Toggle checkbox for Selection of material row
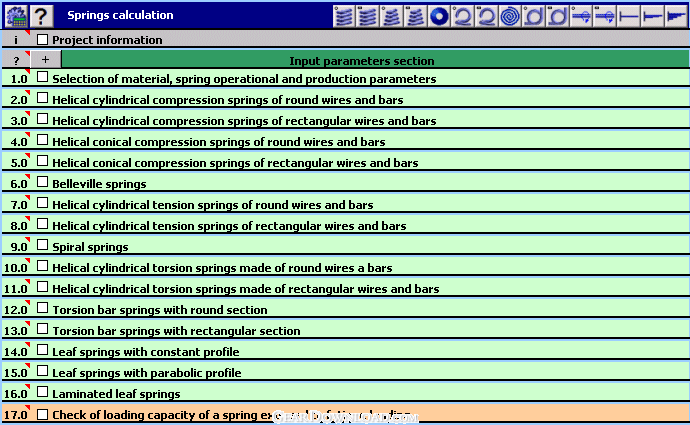The height and width of the screenshot is (425, 690). click(x=42, y=77)
